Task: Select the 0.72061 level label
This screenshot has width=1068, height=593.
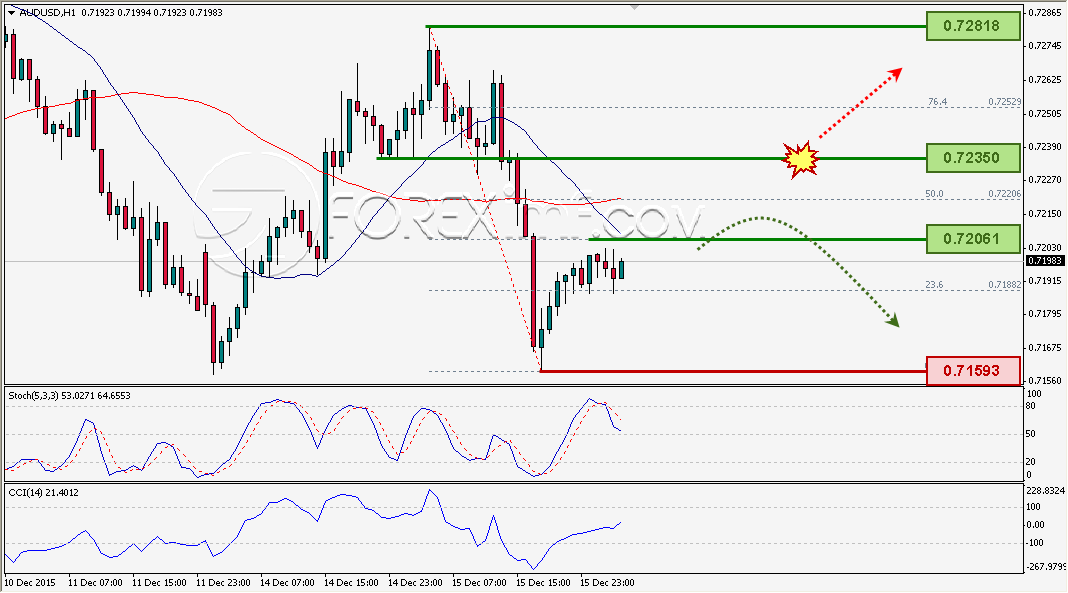Action: (x=973, y=239)
